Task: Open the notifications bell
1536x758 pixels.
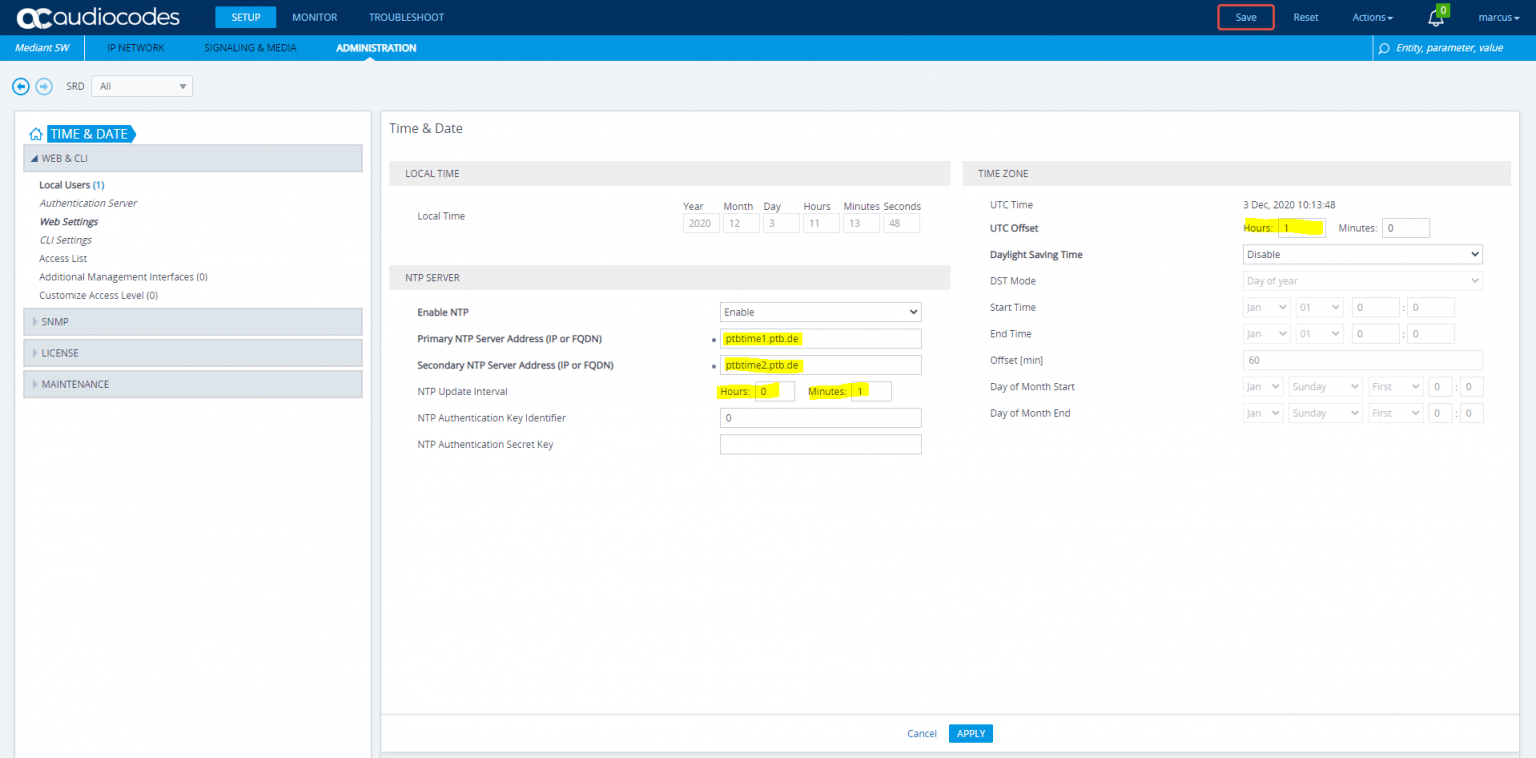Action: click(x=1435, y=17)
